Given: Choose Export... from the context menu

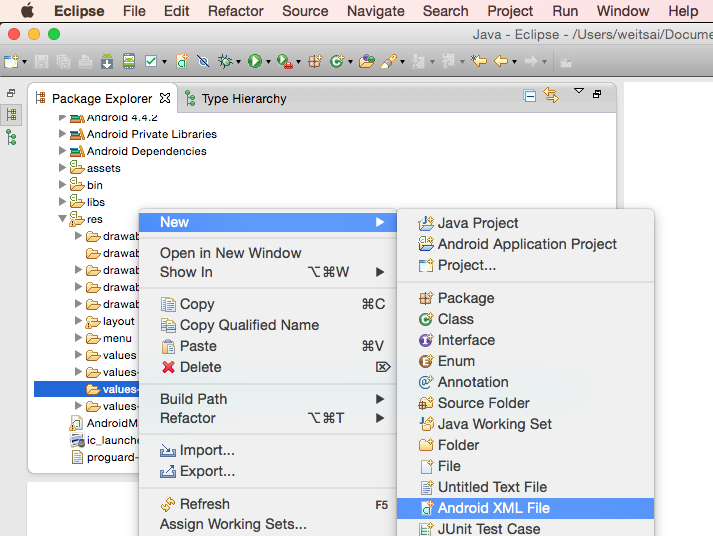Looking at the screenshot, I should click(268, 471).
